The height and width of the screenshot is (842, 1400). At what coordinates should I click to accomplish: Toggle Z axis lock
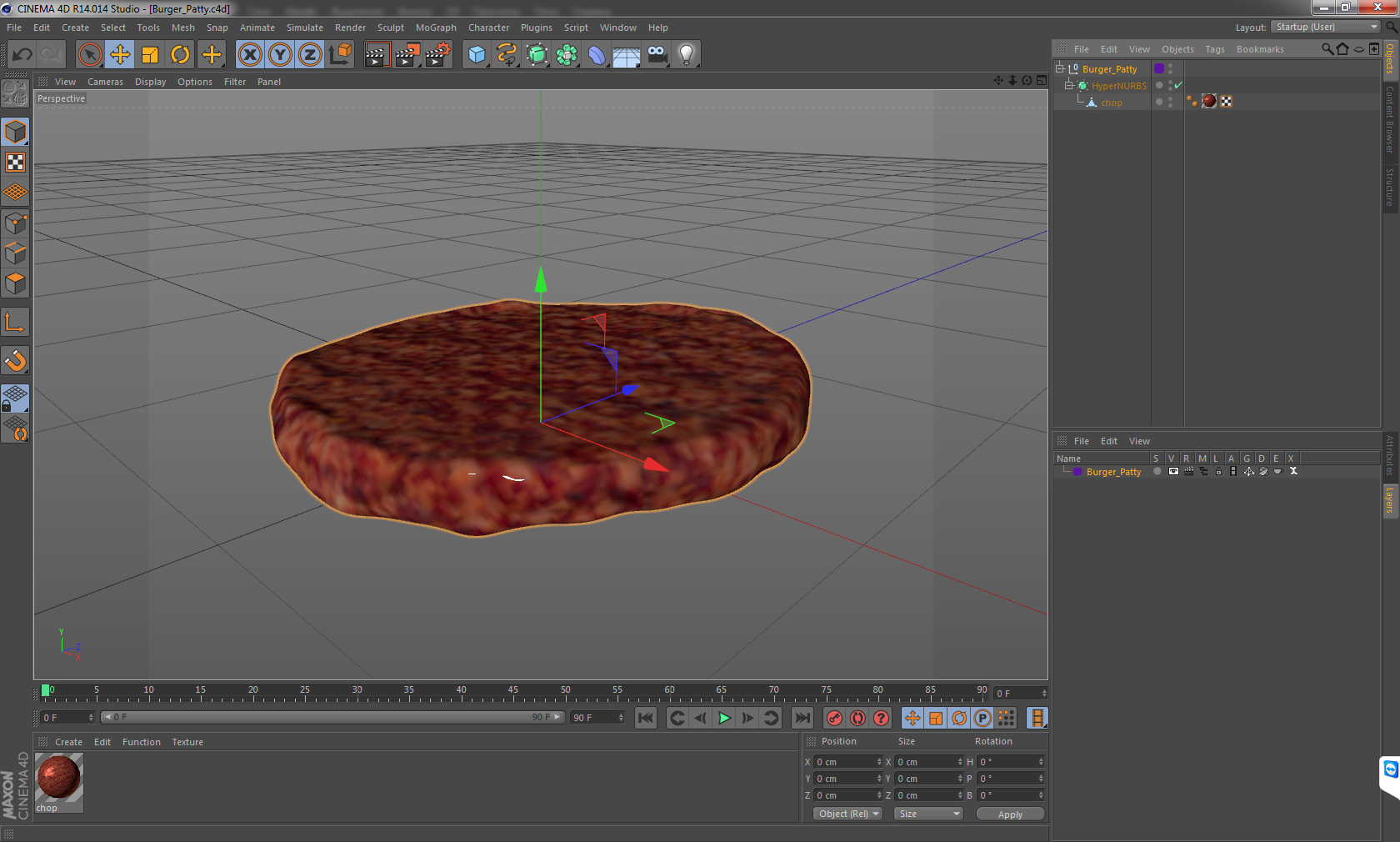pos(310,55)
